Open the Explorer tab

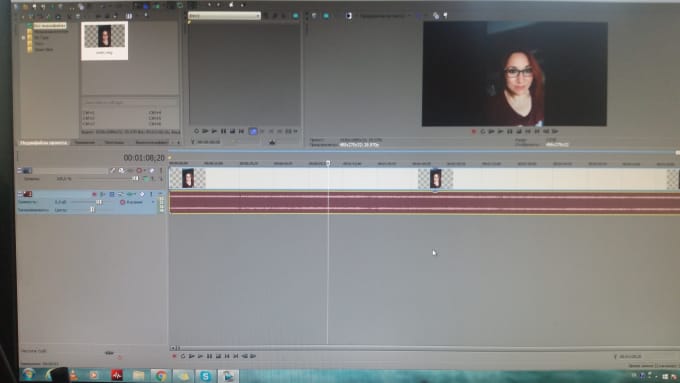tap(84, 142)
